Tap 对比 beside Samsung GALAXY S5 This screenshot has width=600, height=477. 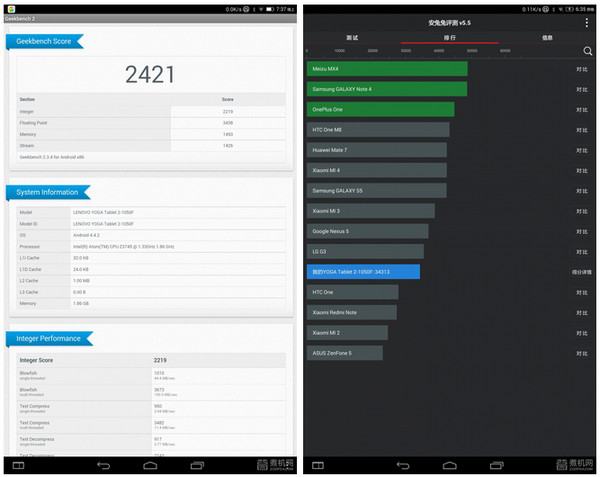582,191
